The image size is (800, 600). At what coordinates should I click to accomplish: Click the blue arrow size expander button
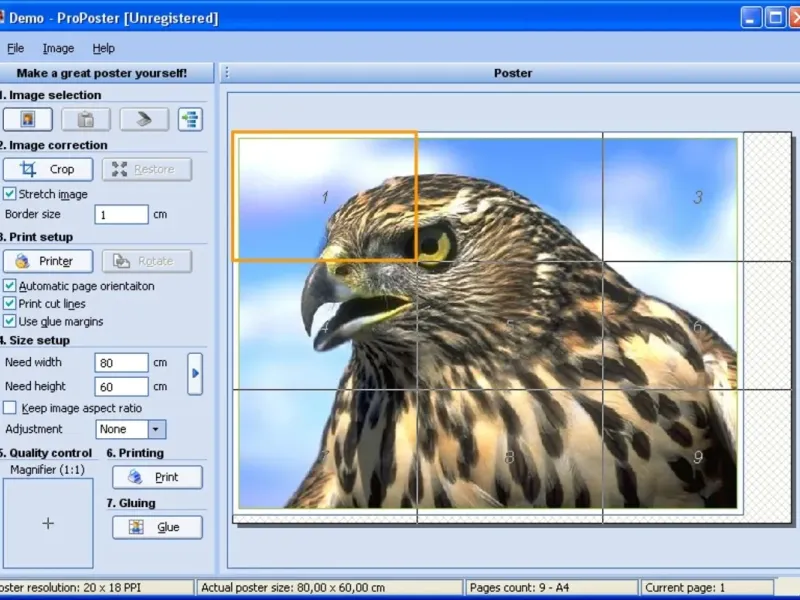pos(195,374)
